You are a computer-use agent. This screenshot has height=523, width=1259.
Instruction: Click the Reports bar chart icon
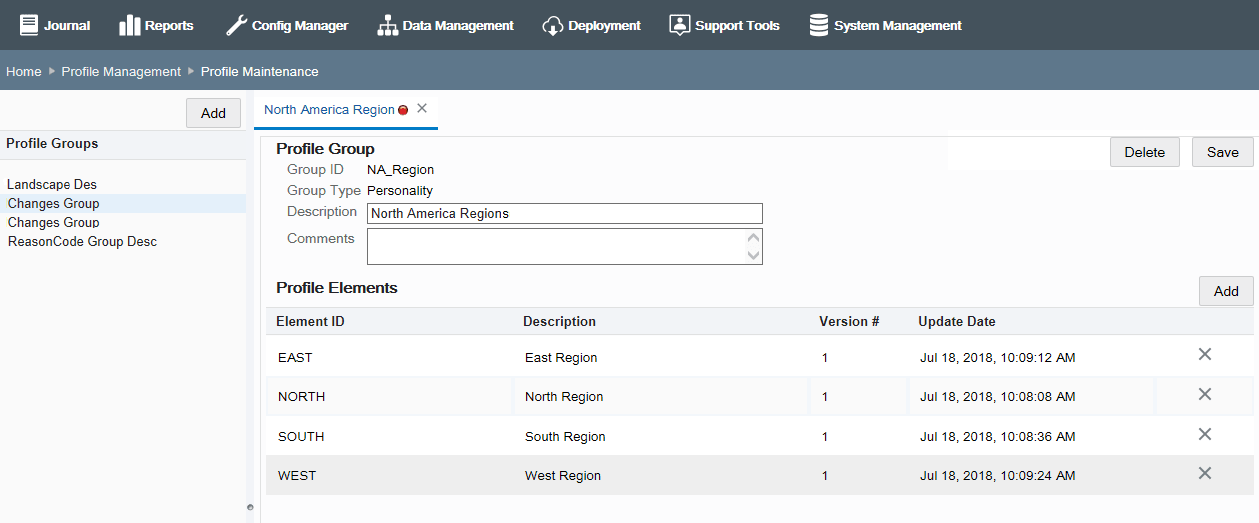[130, 25]
